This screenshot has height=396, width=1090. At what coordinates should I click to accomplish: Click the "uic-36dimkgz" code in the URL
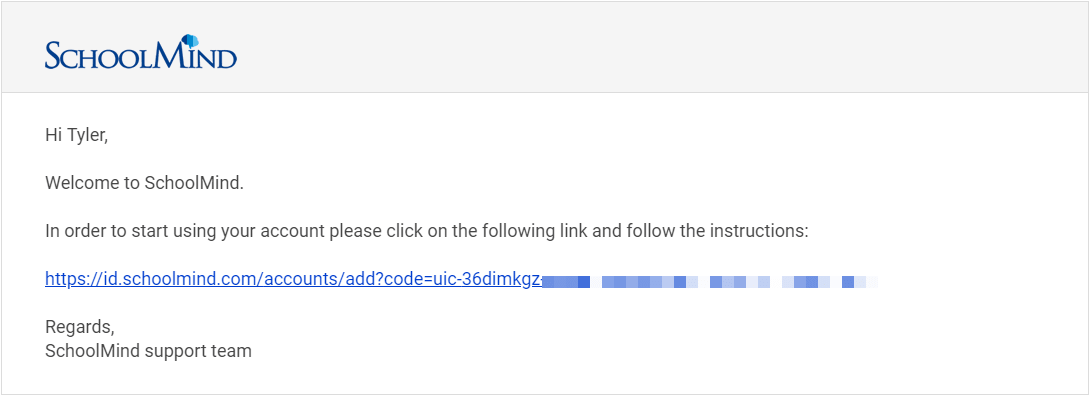click(x=486, y=279)
